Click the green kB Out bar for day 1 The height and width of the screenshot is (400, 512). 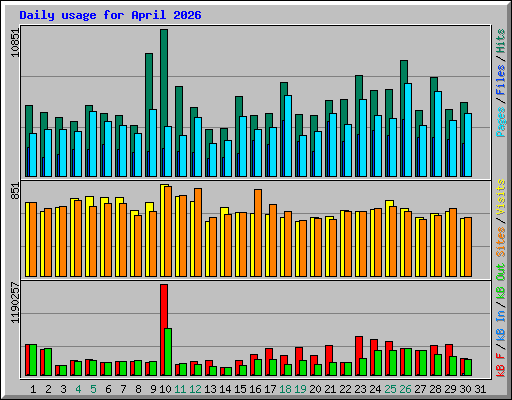[x=33, y=360]
